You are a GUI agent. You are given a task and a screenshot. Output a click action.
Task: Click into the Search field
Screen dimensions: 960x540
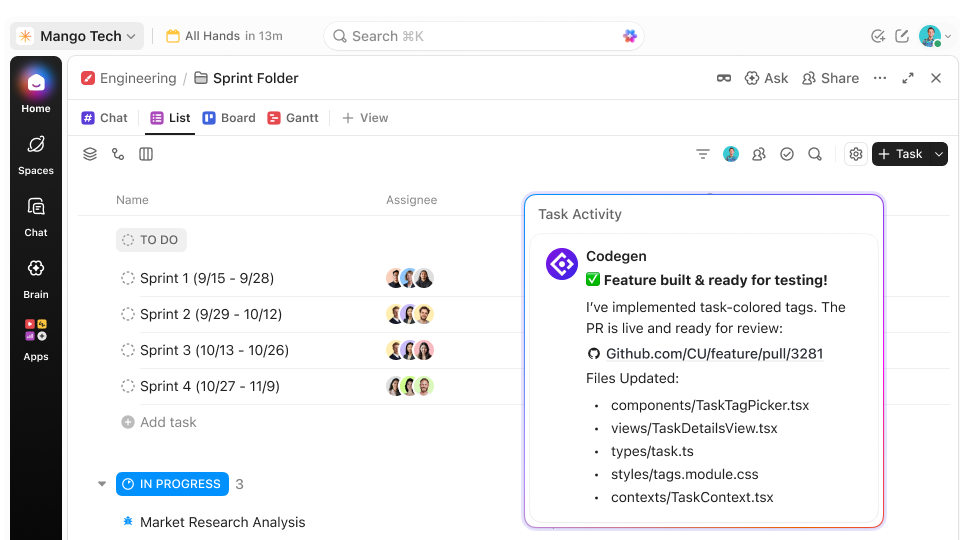point(484,36)
